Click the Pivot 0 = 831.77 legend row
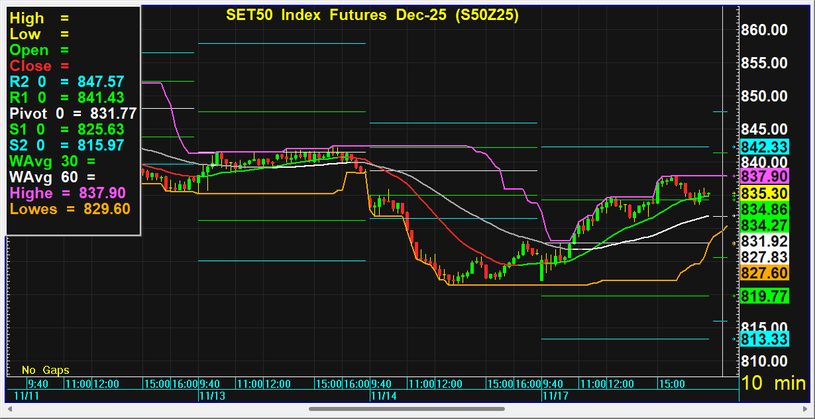The image size is (815, 419). click(x=72, y=113)
